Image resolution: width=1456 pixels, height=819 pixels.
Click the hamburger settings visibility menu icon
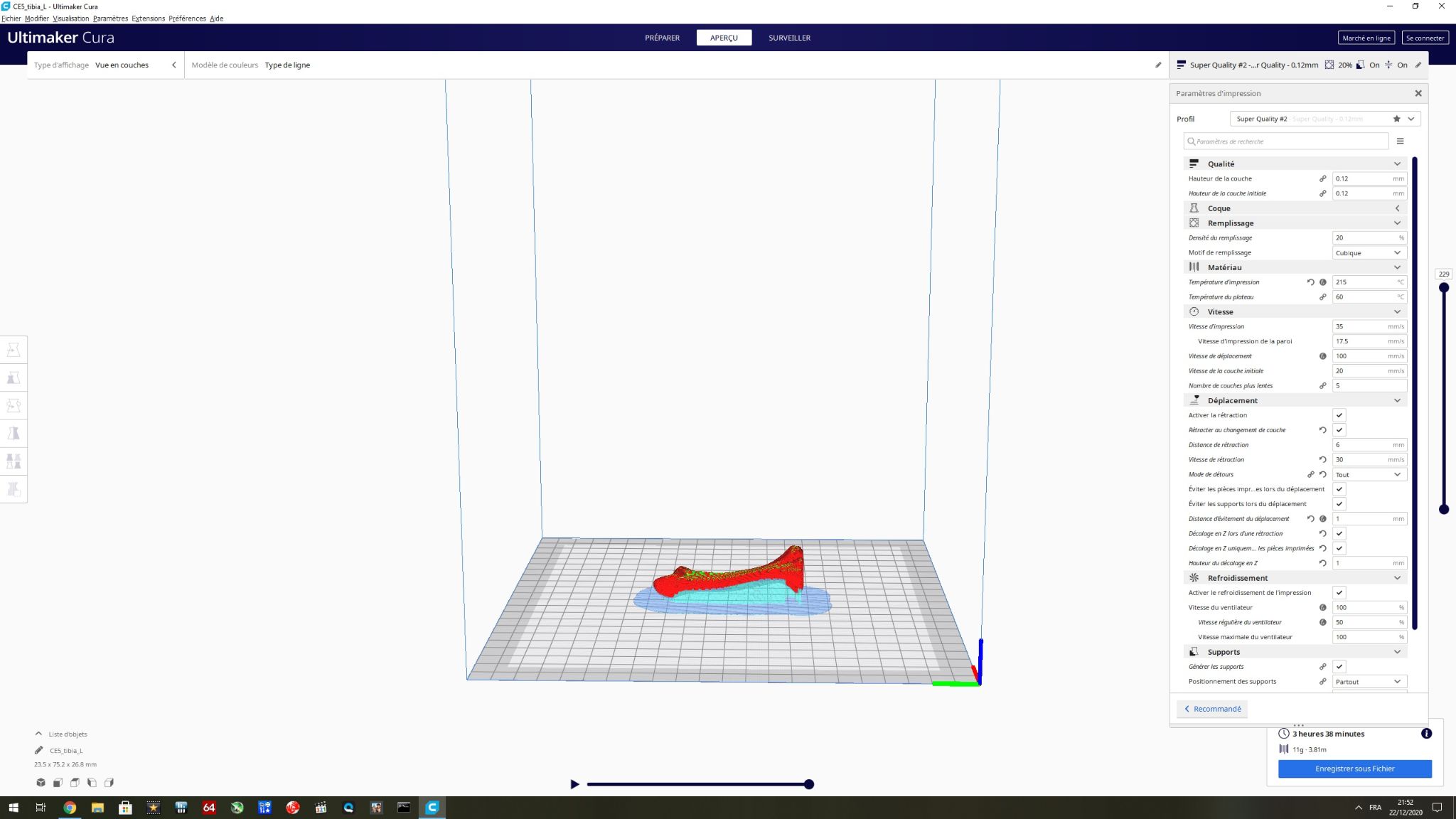click(x=1400, y=141)
